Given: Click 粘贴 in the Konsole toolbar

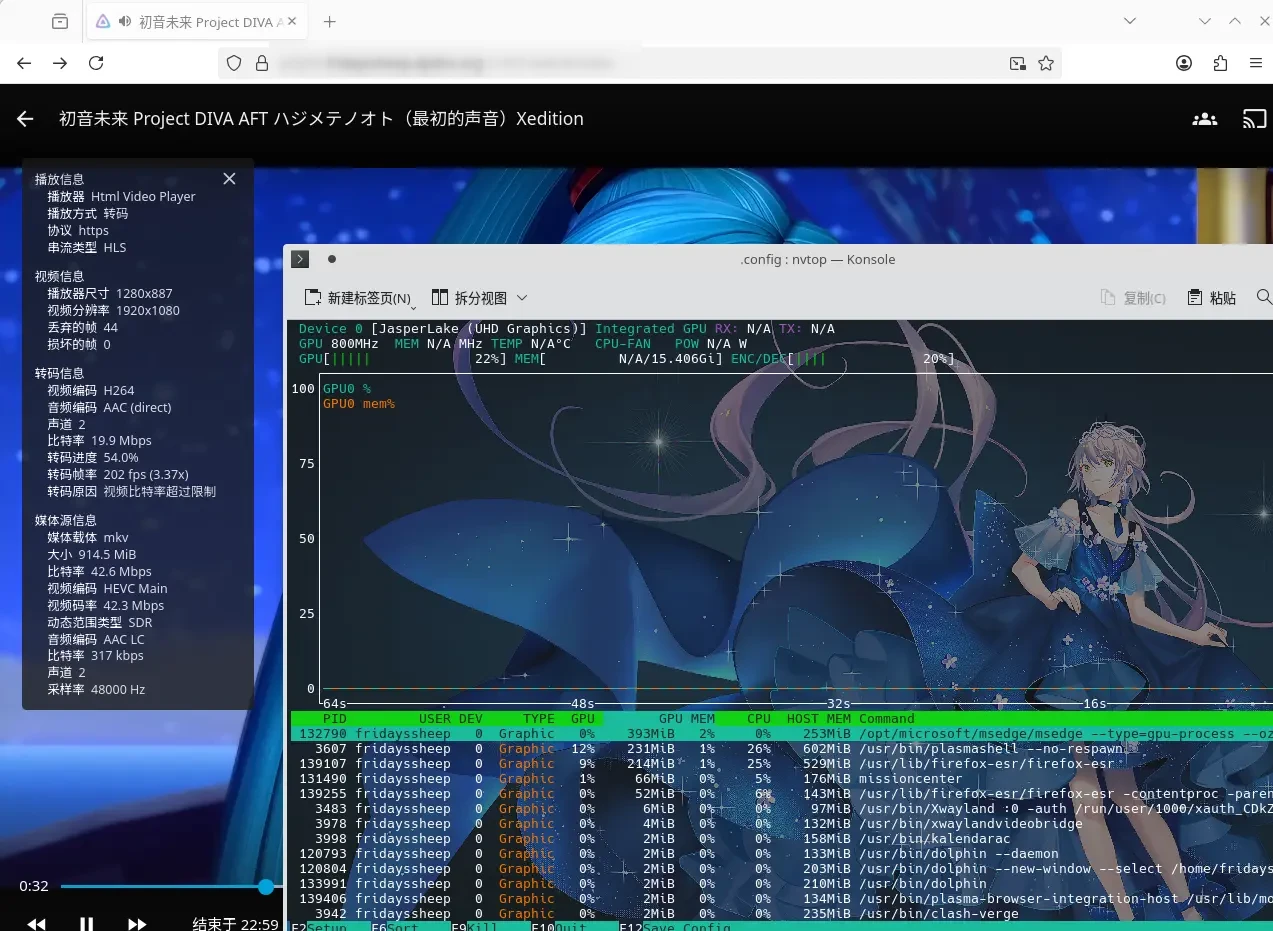Looking at the screenshot, I should [x=1211, y=297].
